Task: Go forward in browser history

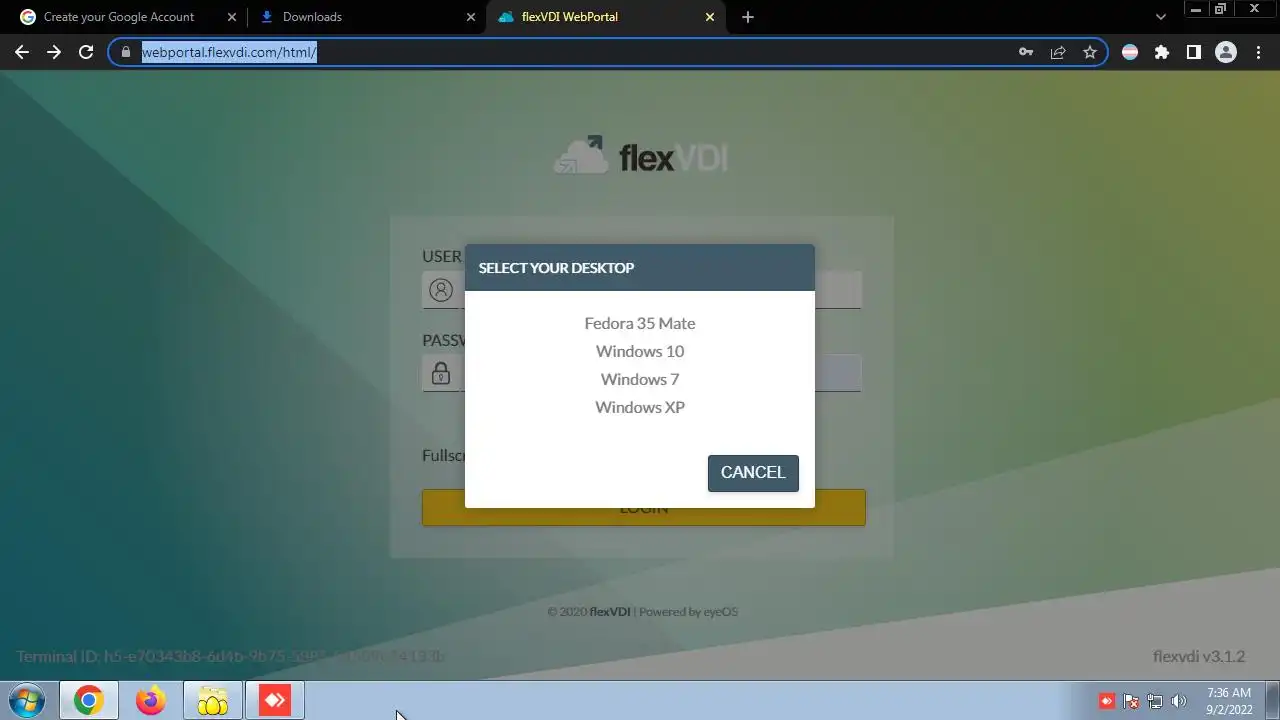Action: pos(54,52)
